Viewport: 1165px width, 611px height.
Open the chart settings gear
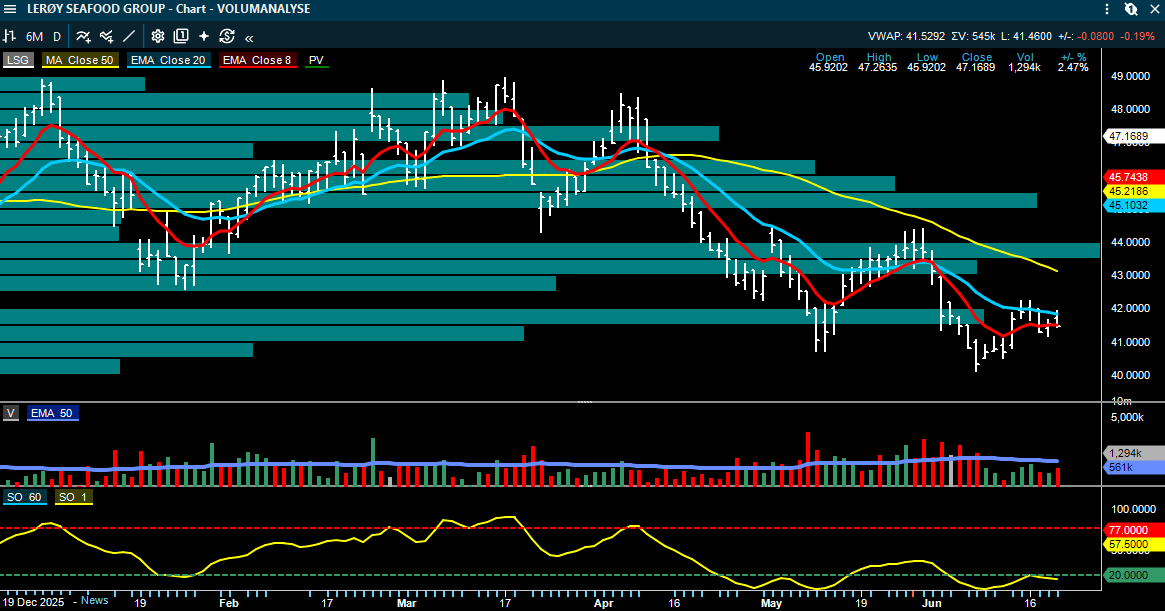(158, 36)
